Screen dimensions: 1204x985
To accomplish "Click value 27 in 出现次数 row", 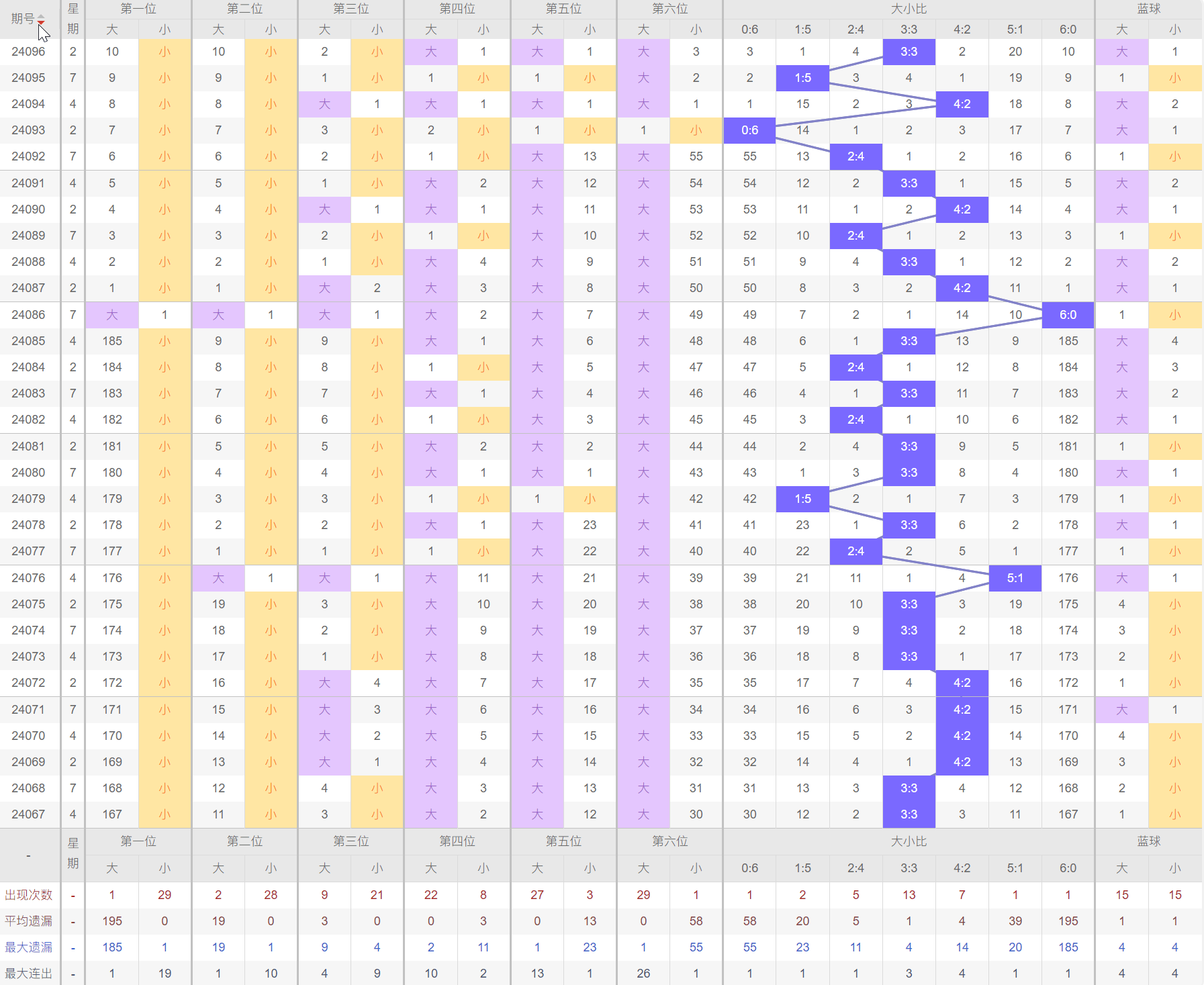I will tap(537, 895).
